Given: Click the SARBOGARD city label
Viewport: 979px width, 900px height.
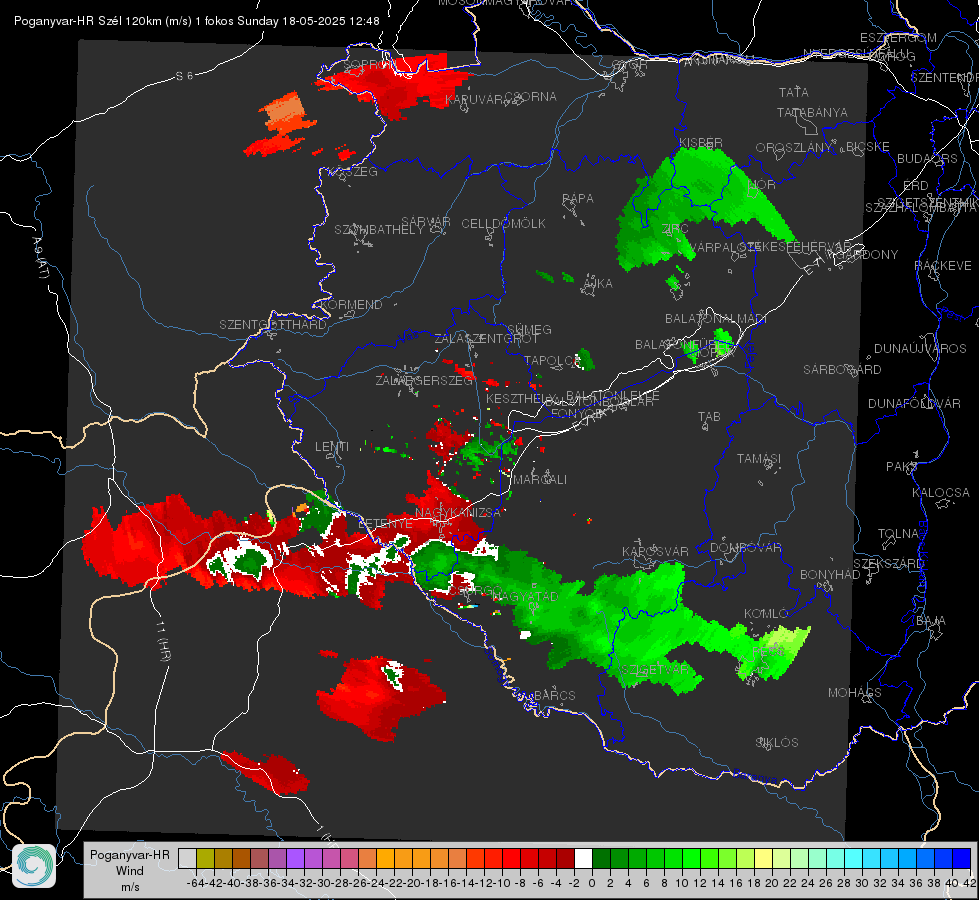Looking at the screenshot, I should coord(842,370).
